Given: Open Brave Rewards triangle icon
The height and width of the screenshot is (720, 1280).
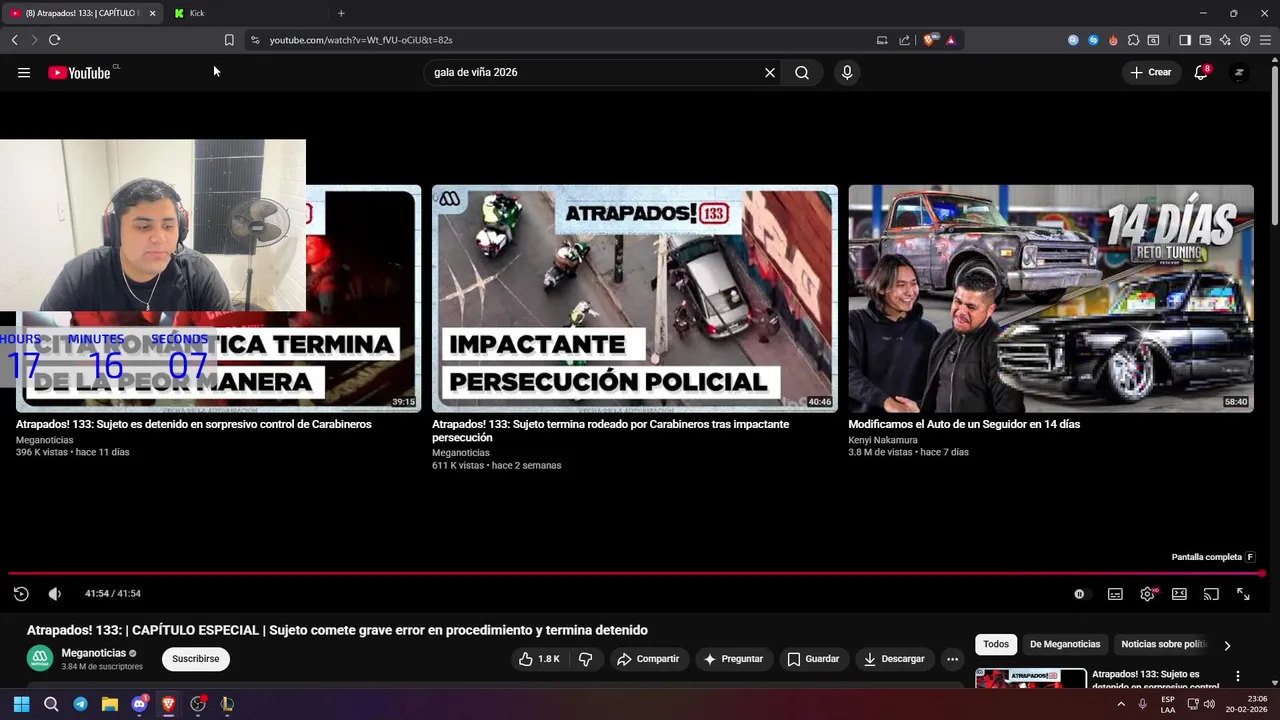Looking at the screenshot, I should (x=951, y=40).
